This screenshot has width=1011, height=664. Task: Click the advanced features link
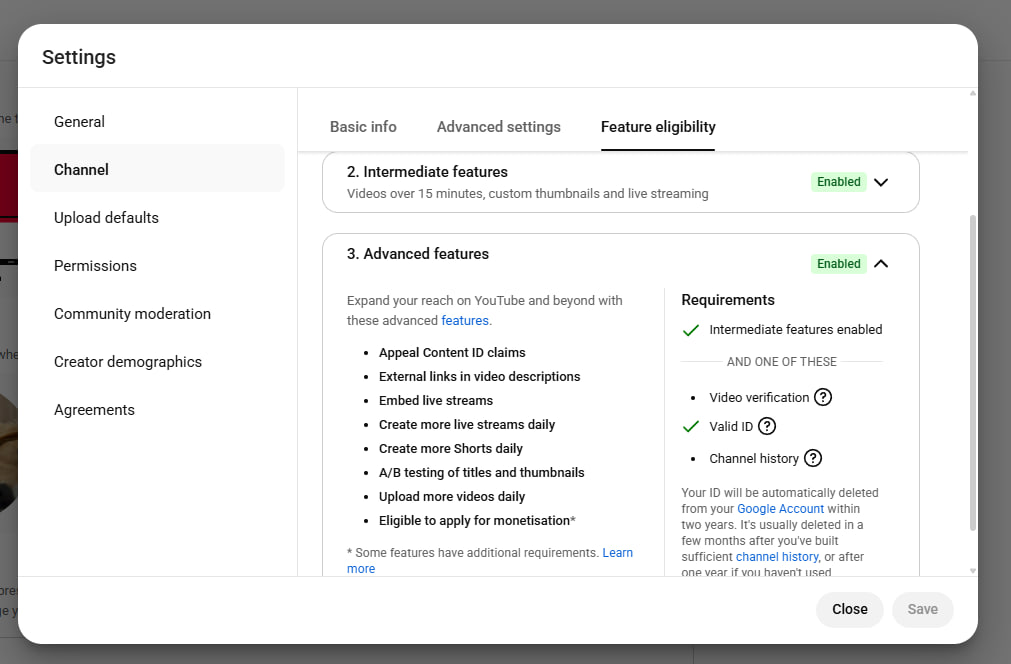click(465, 321)
